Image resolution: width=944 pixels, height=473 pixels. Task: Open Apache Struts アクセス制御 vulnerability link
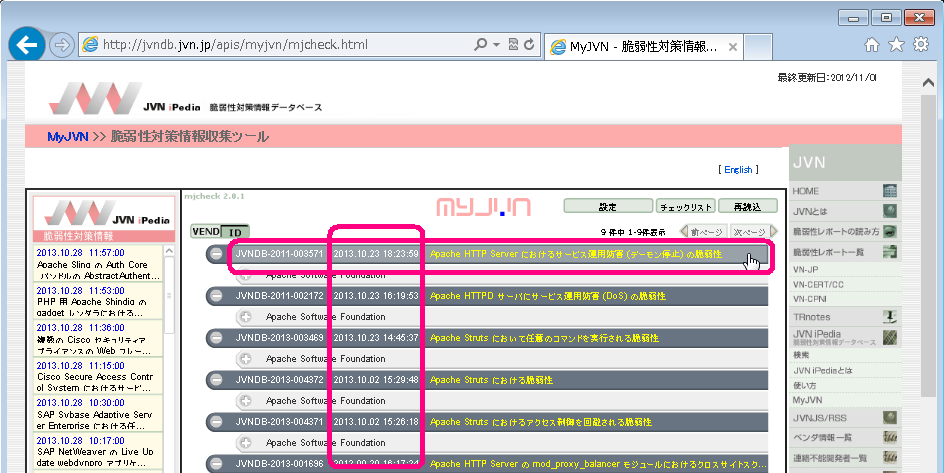point(541,422)
